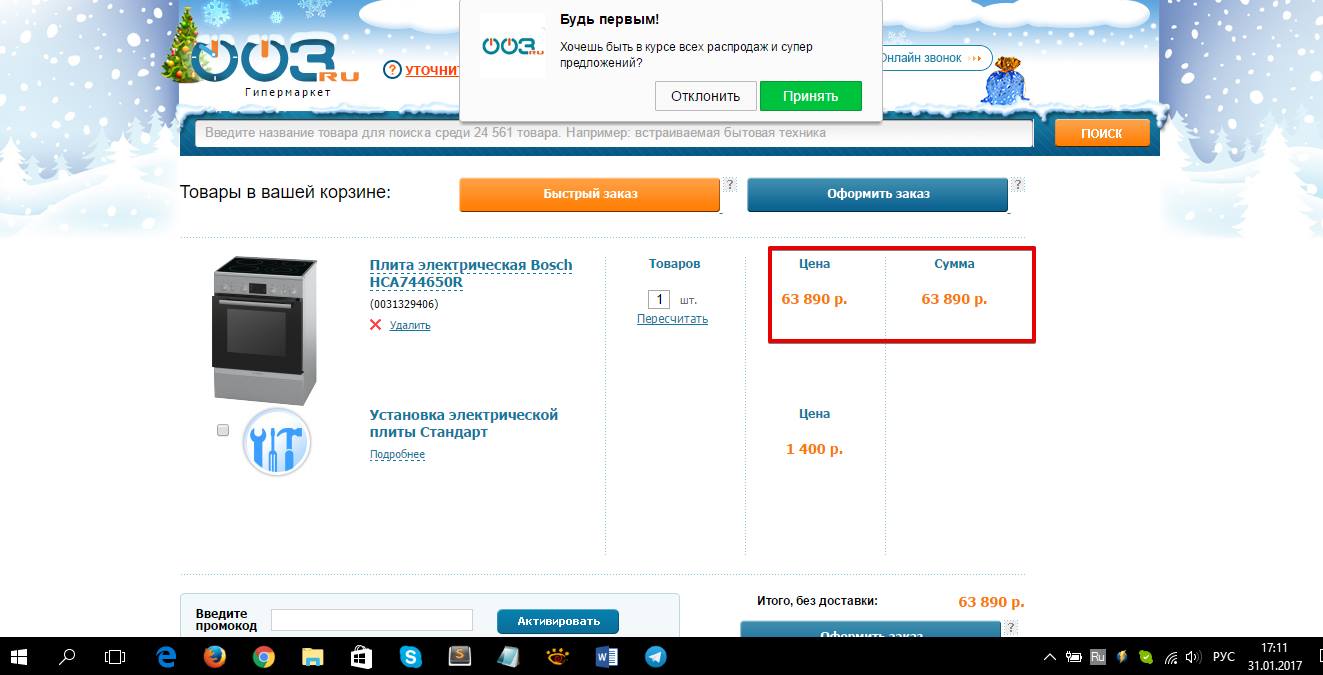Click the 003.ru hypermarket logo
1323x675 pixels.
point(262,62)
